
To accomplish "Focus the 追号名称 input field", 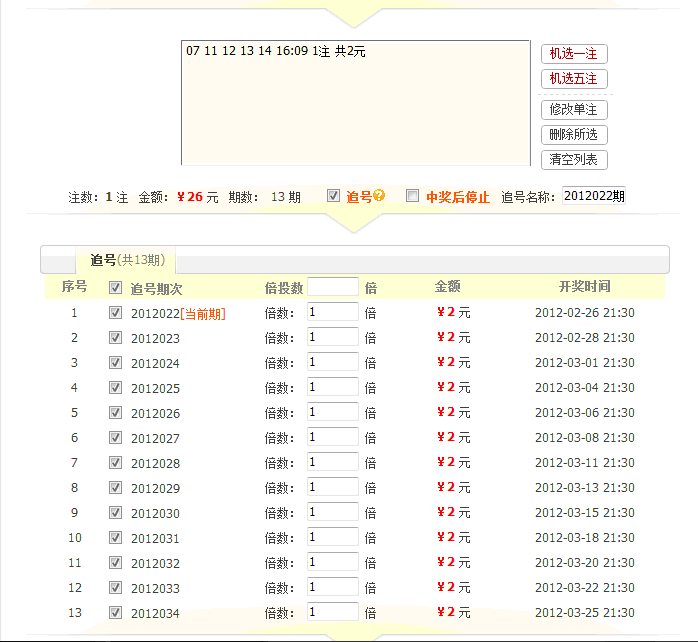I will pos(594,196).
